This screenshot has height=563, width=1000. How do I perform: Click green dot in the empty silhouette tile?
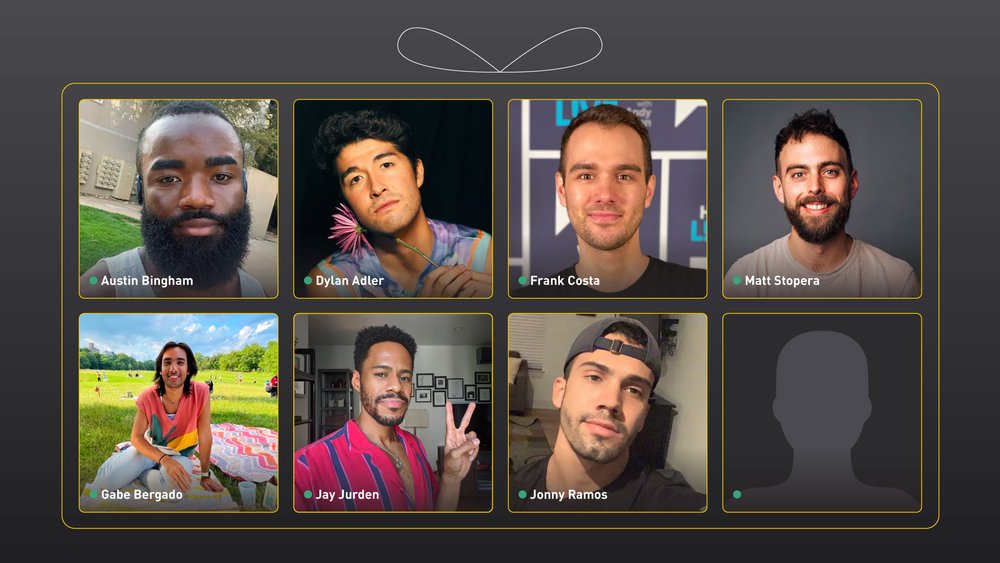pyautogui.click(x=737, y=495)
